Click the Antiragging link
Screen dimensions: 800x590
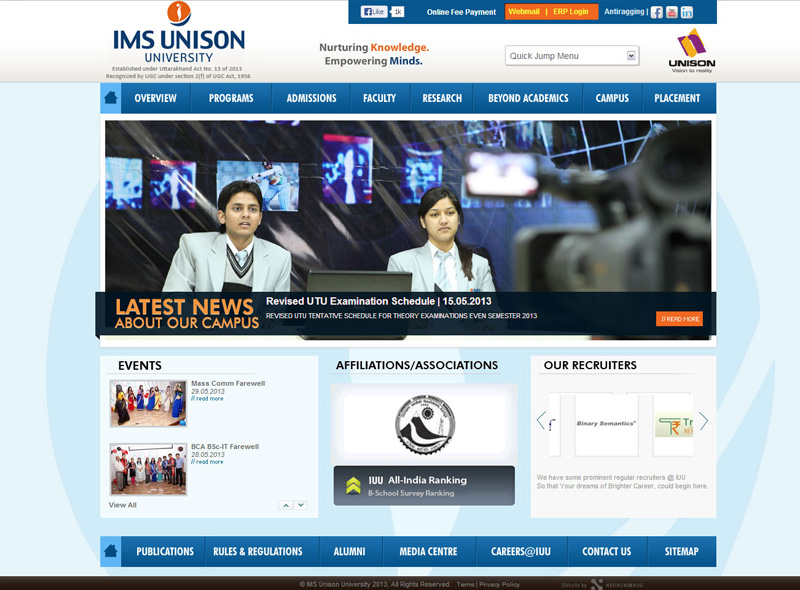coord(624,11)
